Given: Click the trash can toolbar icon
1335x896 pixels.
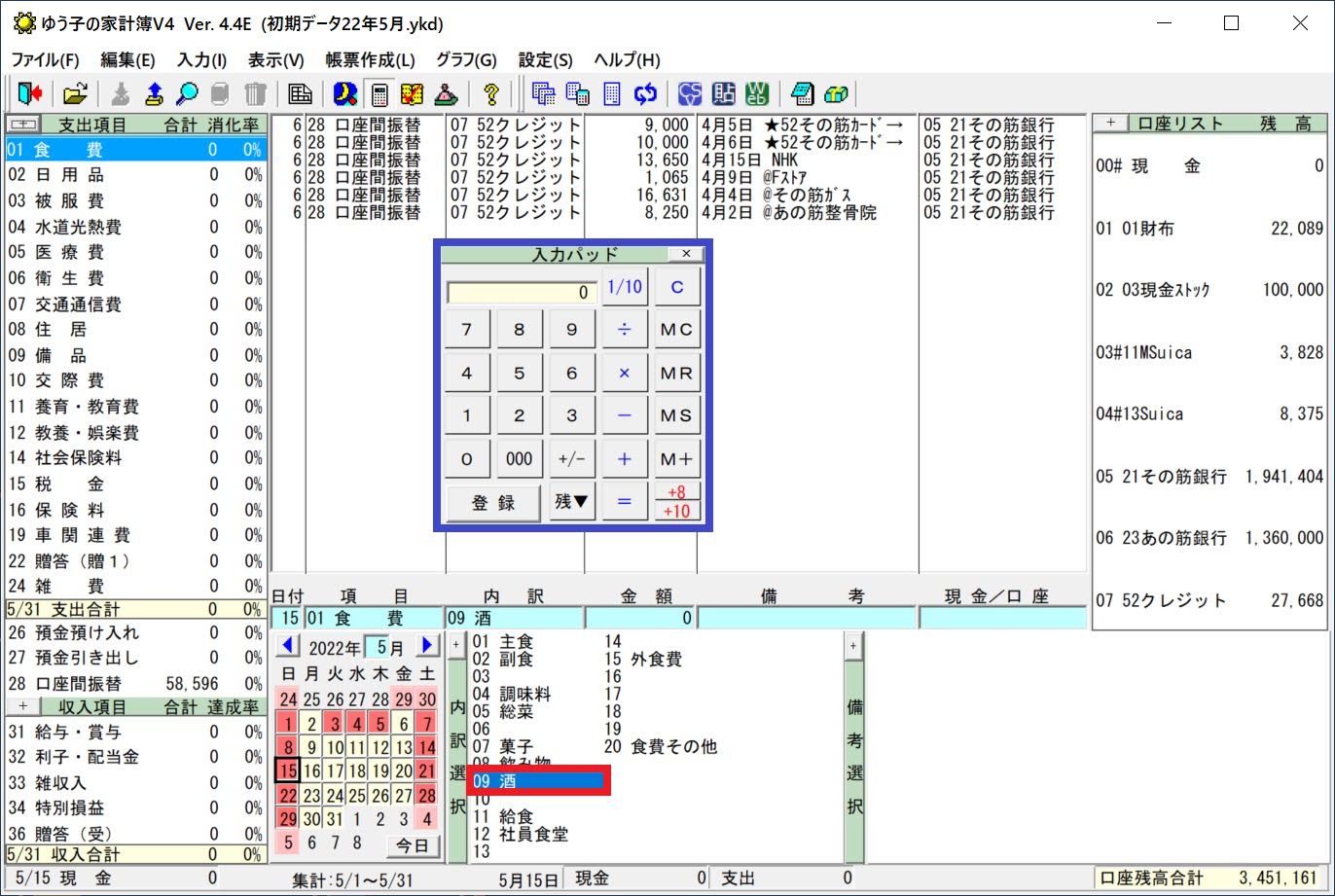Looking at the screenshot, I should pos(254,93).
